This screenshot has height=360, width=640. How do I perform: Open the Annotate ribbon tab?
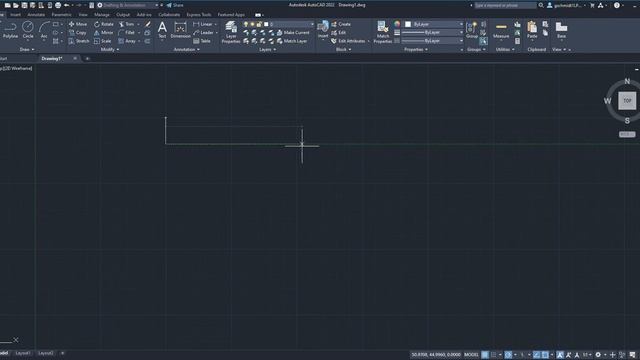pos(36,15)
